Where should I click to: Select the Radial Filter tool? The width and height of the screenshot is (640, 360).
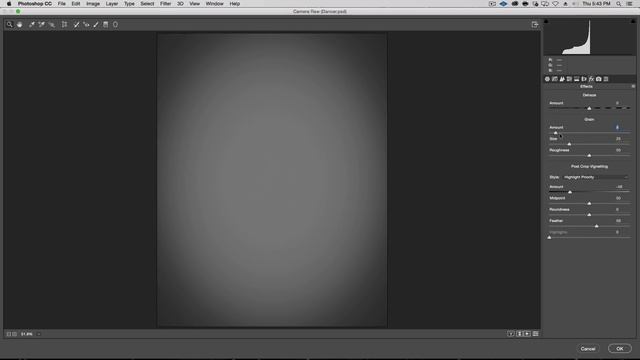[x=116, y=24]
